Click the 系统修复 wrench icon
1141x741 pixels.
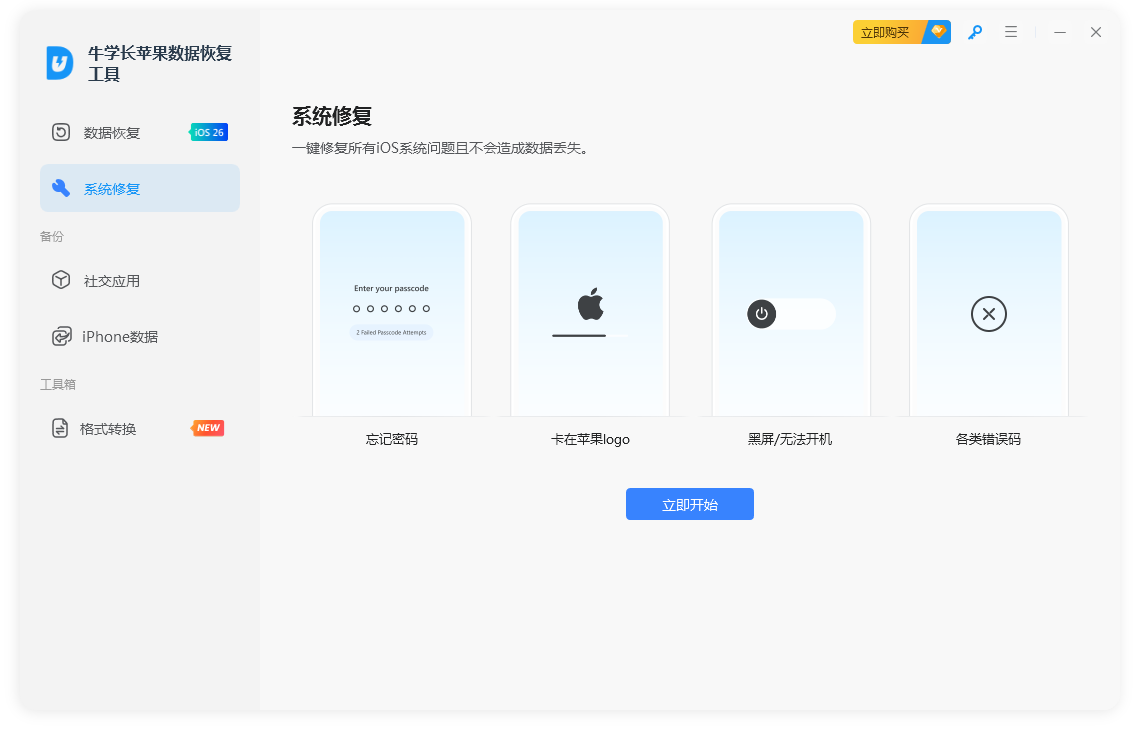point(61,188)
